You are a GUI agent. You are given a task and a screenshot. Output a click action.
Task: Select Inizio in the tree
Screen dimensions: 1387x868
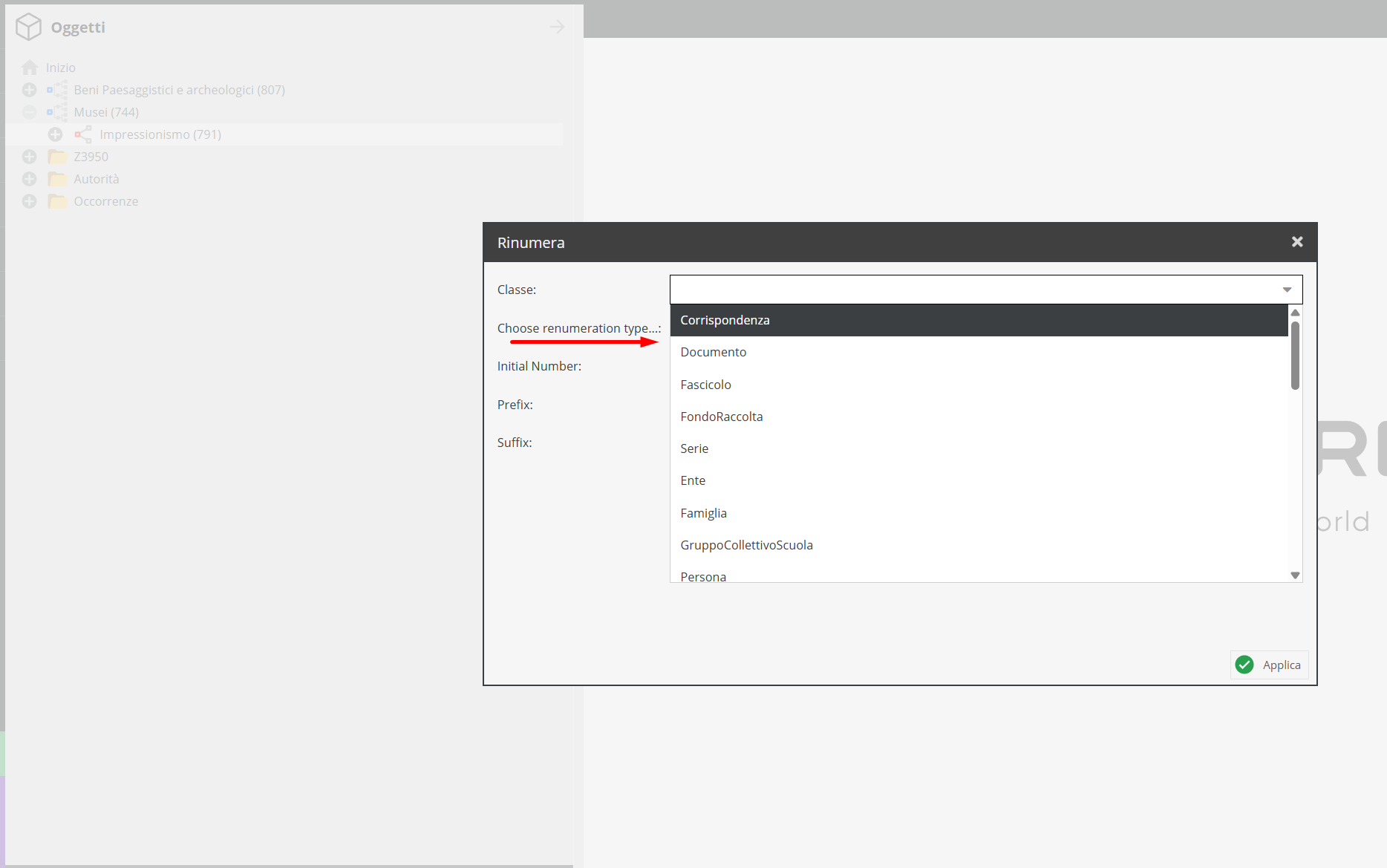pos(61,68)
